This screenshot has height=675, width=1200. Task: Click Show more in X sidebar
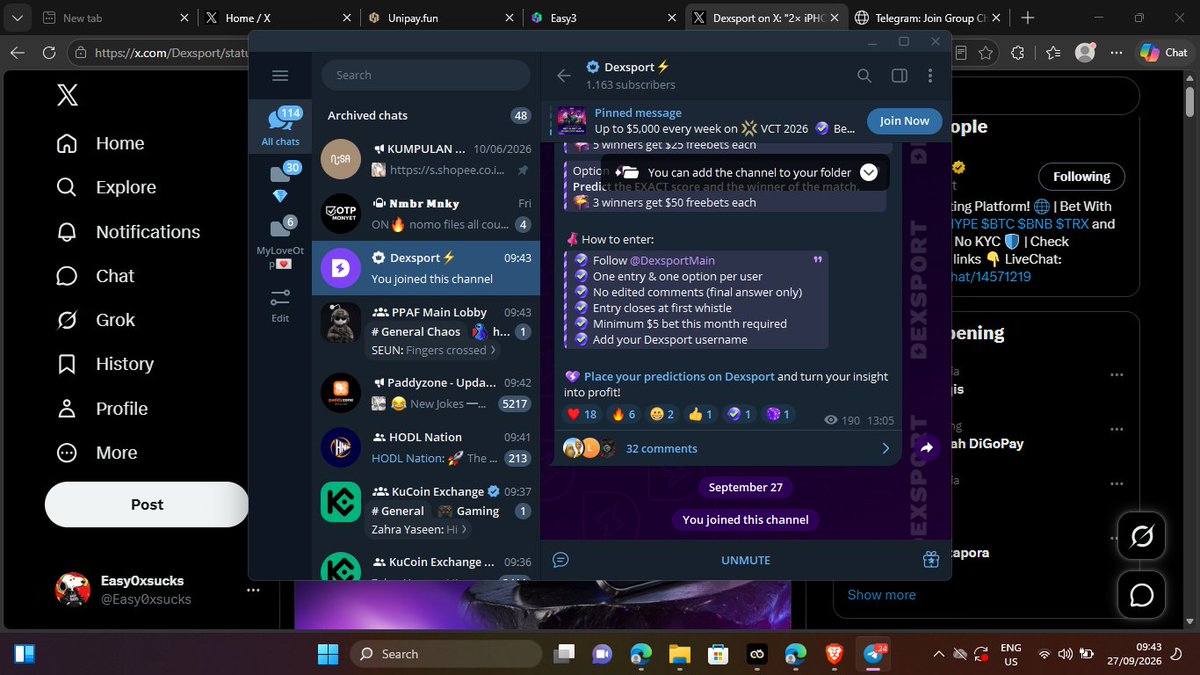pos(881,595)
